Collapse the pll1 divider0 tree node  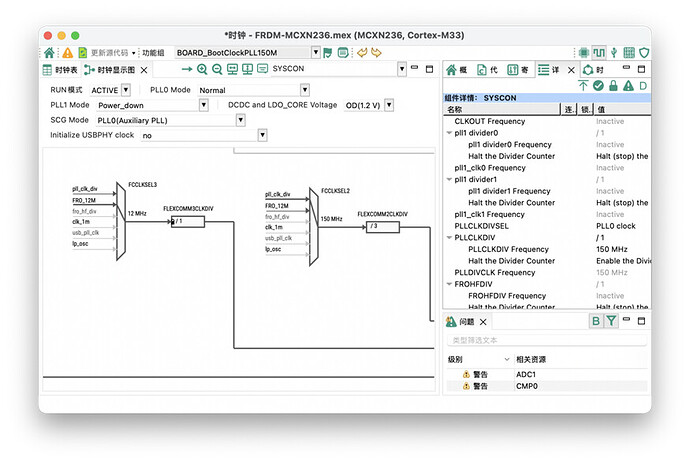pos(449,132)
